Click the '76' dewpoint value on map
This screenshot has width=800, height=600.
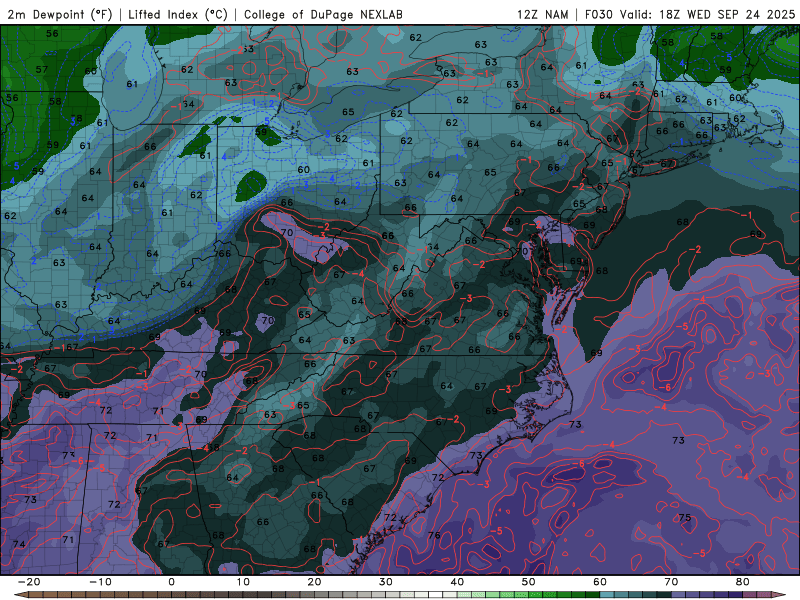[434, 535]
